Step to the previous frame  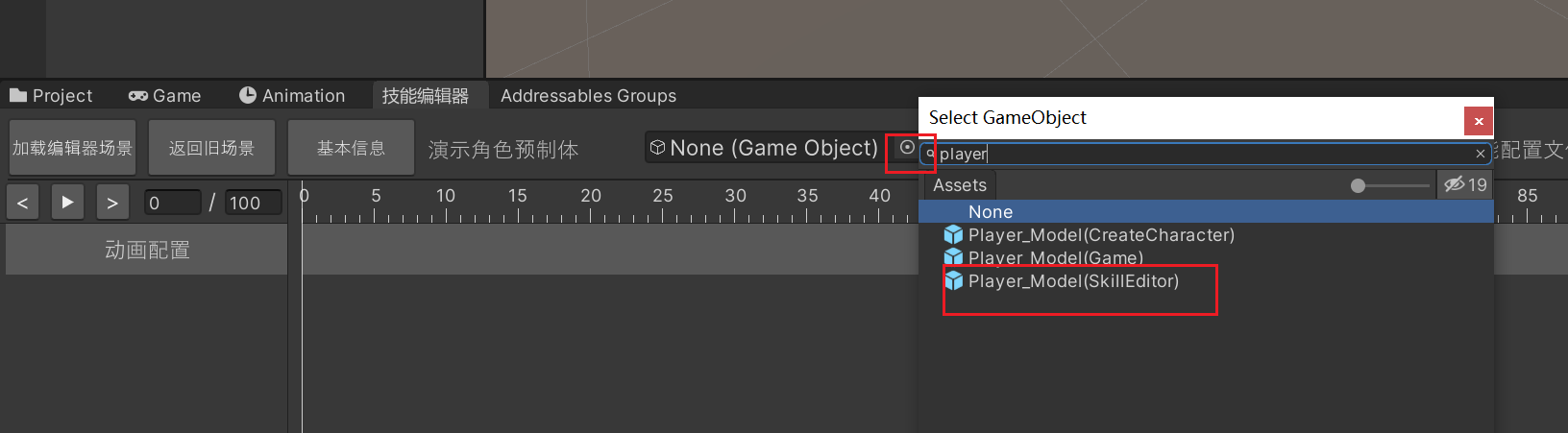pos(22,203)
